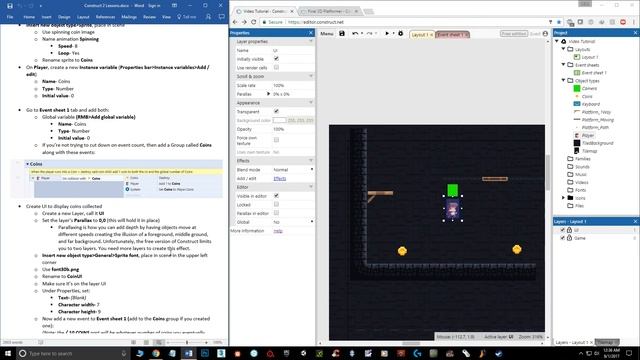Go back in the browser
The image size is (640, 360).
click(235, 22)
